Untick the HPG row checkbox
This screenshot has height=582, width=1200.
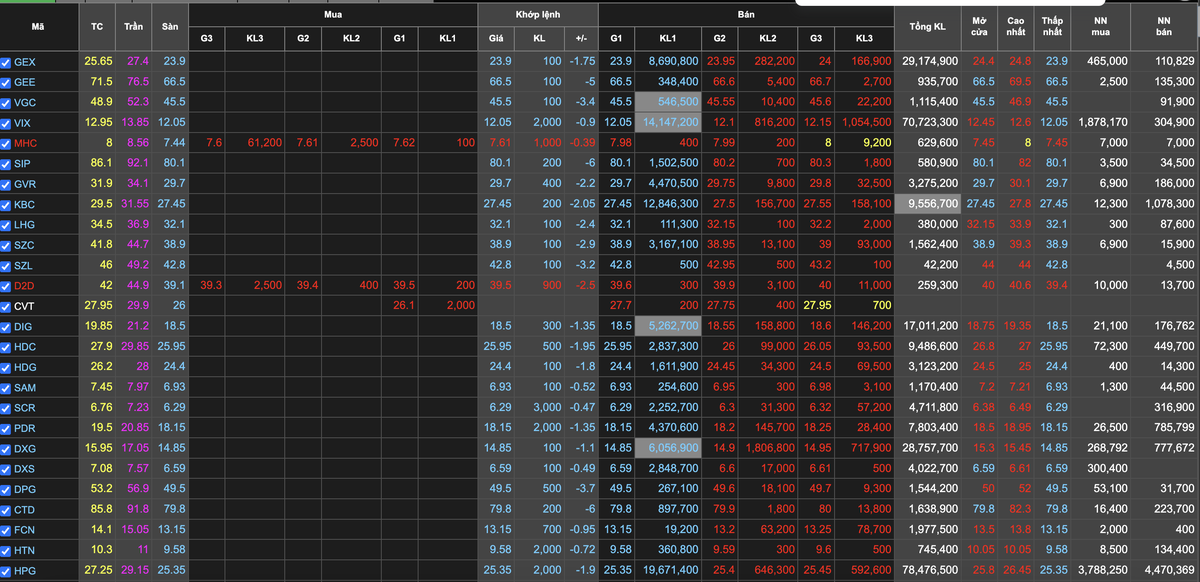7,571
